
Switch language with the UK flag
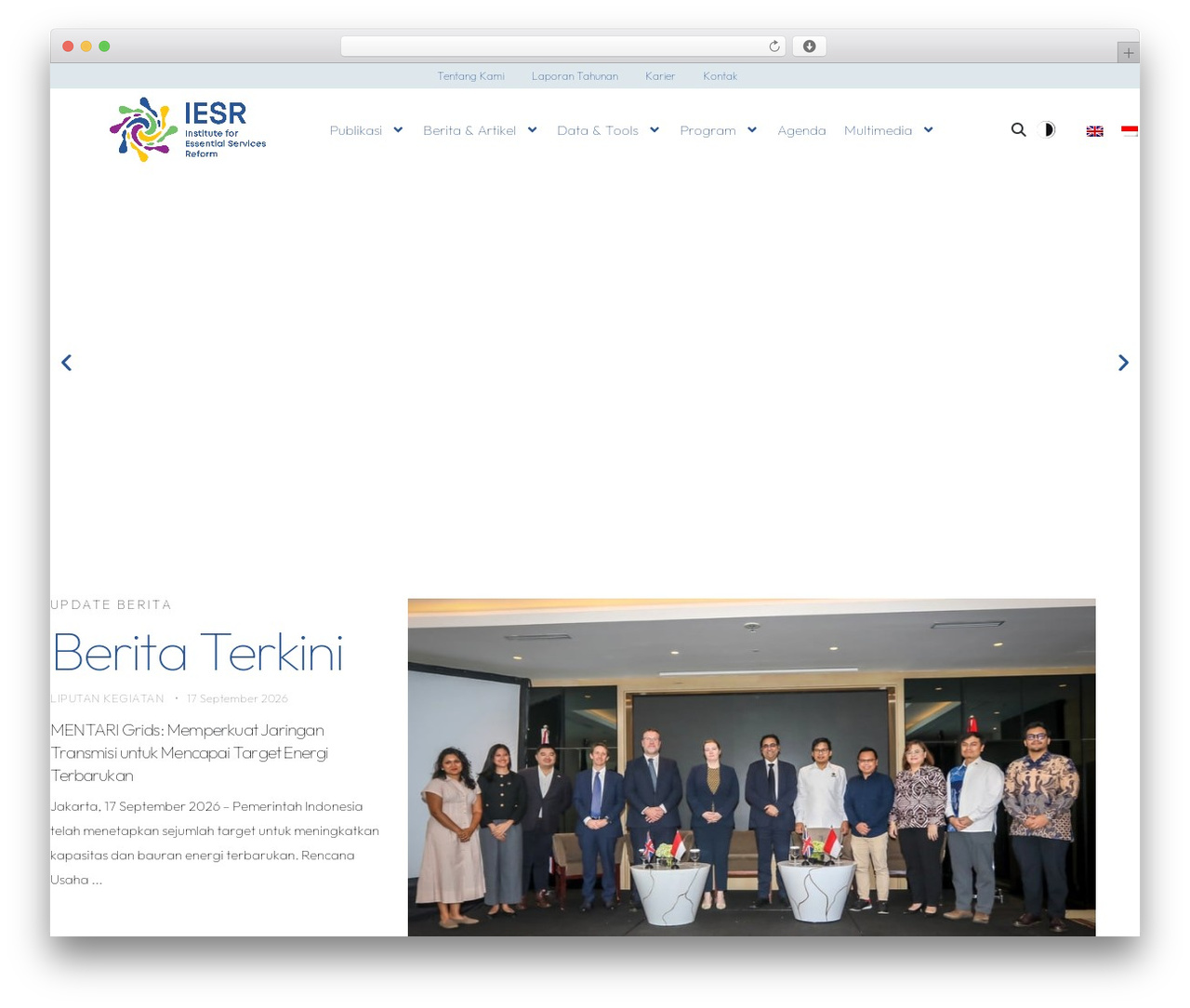(x=1095, y=131)
